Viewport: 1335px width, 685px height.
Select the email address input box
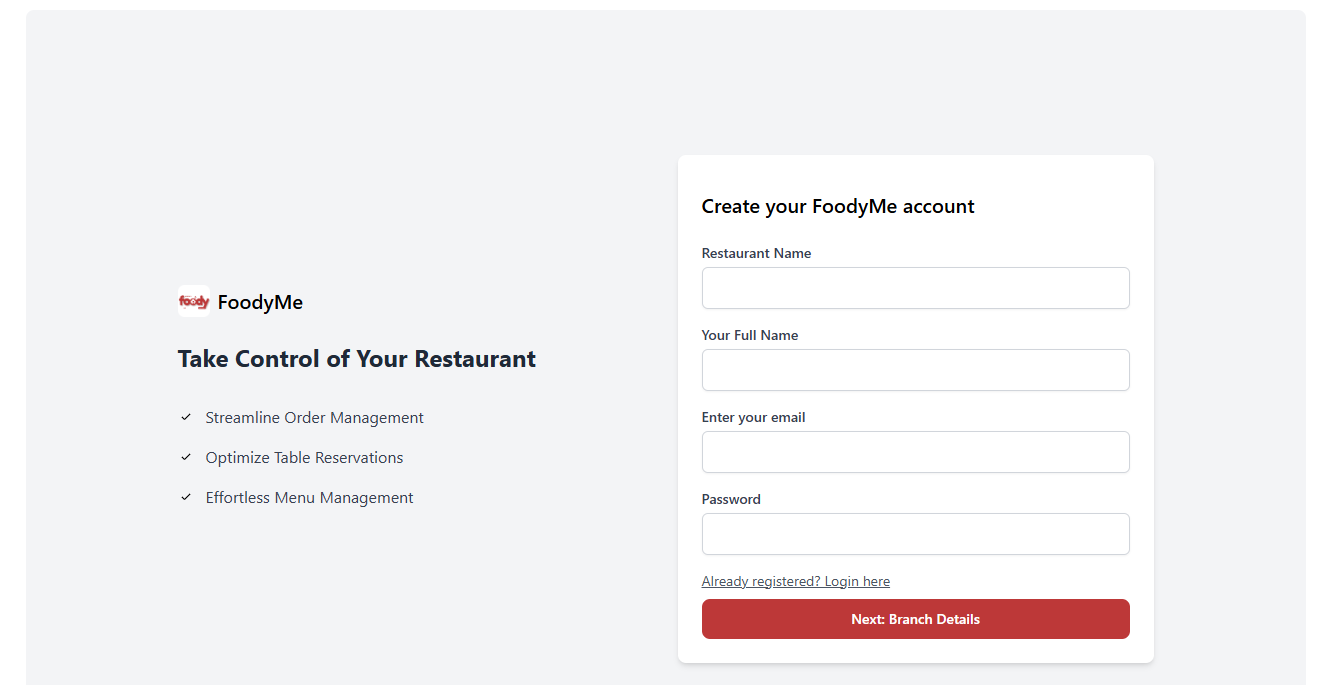click(916, 452)
